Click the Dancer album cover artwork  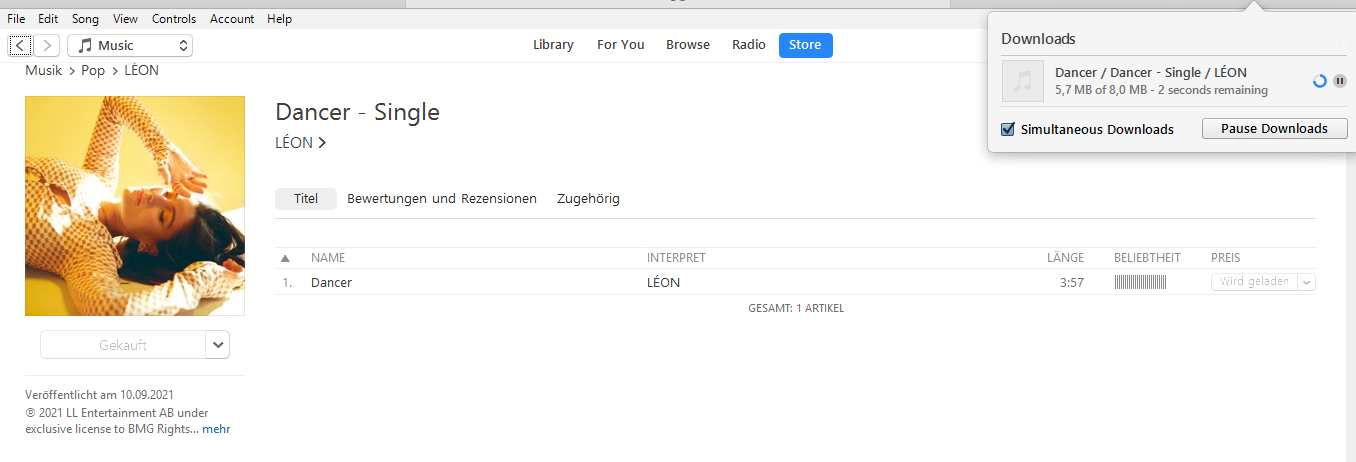[x=135, y=206]
